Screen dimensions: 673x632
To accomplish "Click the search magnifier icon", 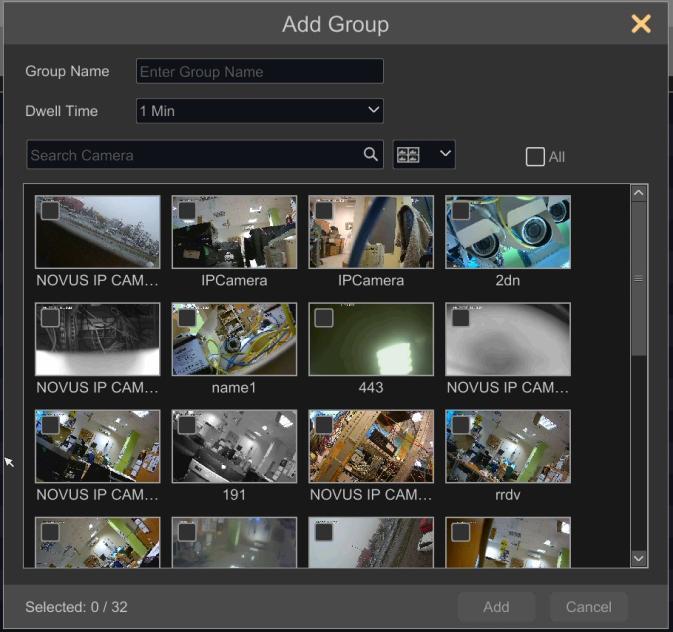I will (x=370, y=154).
